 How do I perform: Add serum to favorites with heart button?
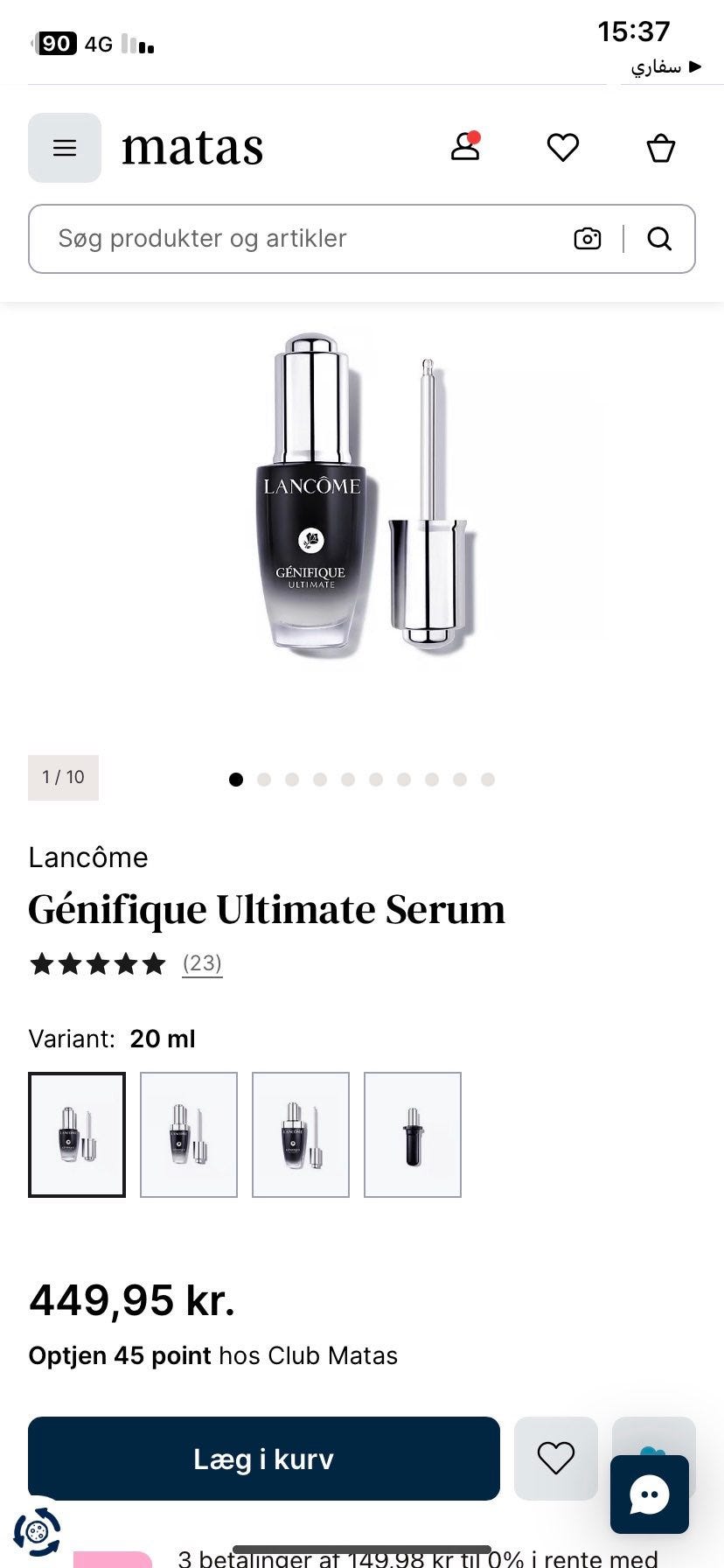(x=556, y=1459)
